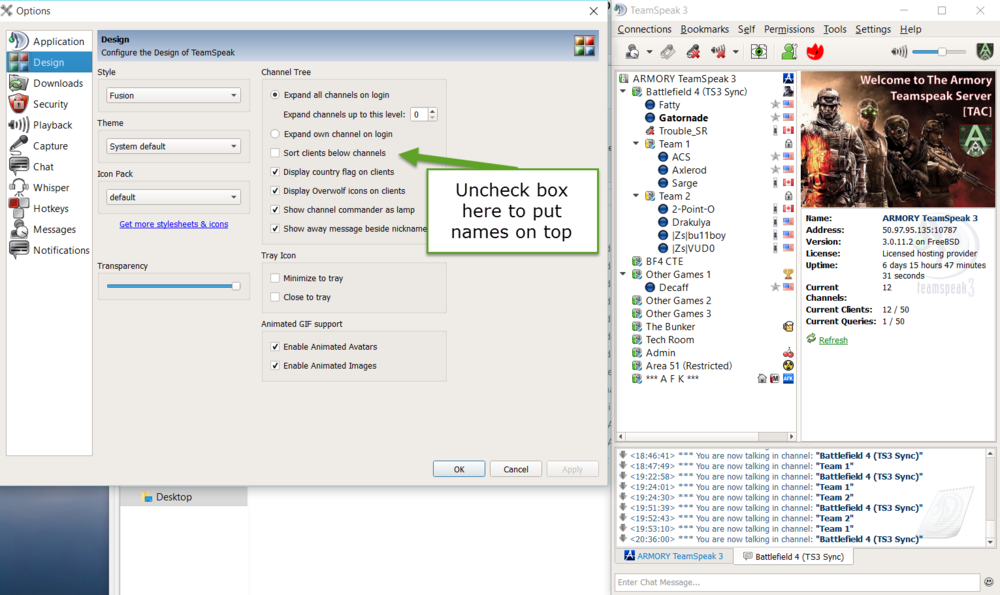
Task: Click the speaker volume icon beside the slider
Action: (x=899, y=52)
